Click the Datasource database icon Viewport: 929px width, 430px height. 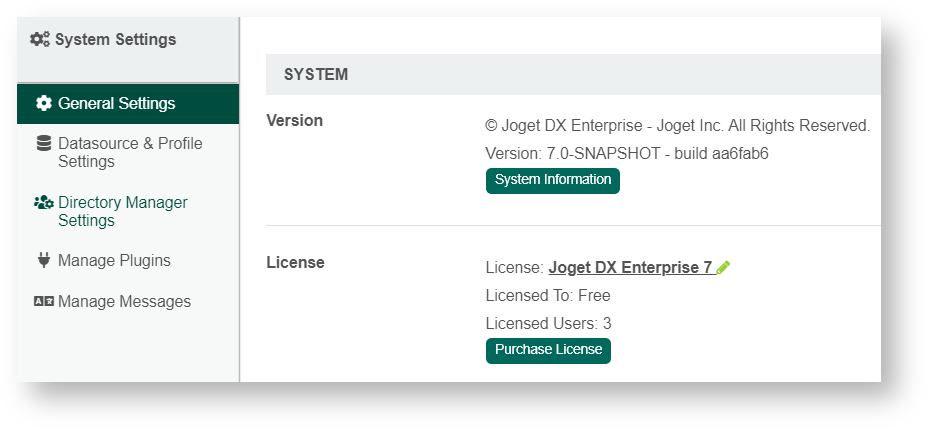[44, 144]
